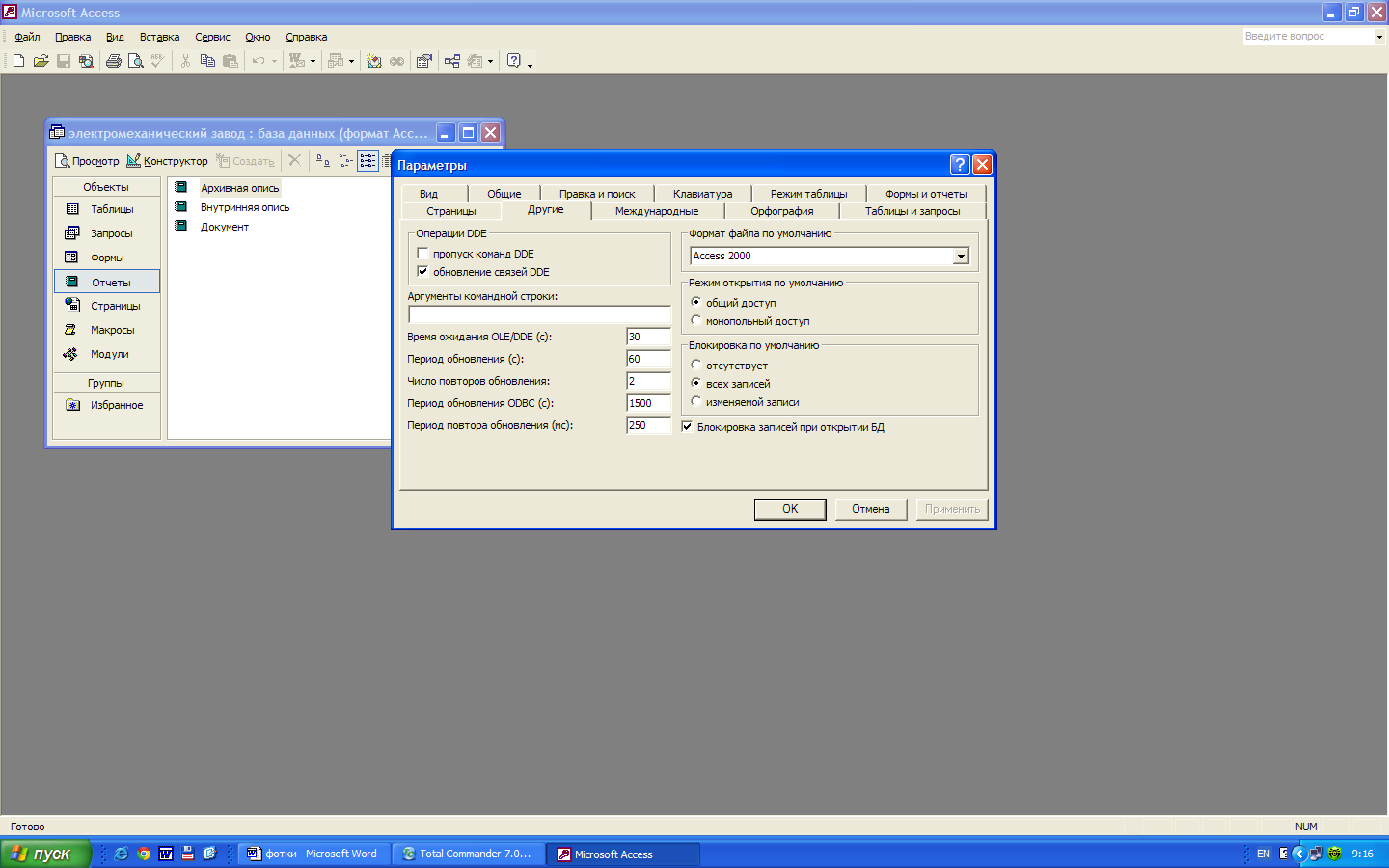Select small icons view in database window
Screen dimensions: 1389x868
345,161
